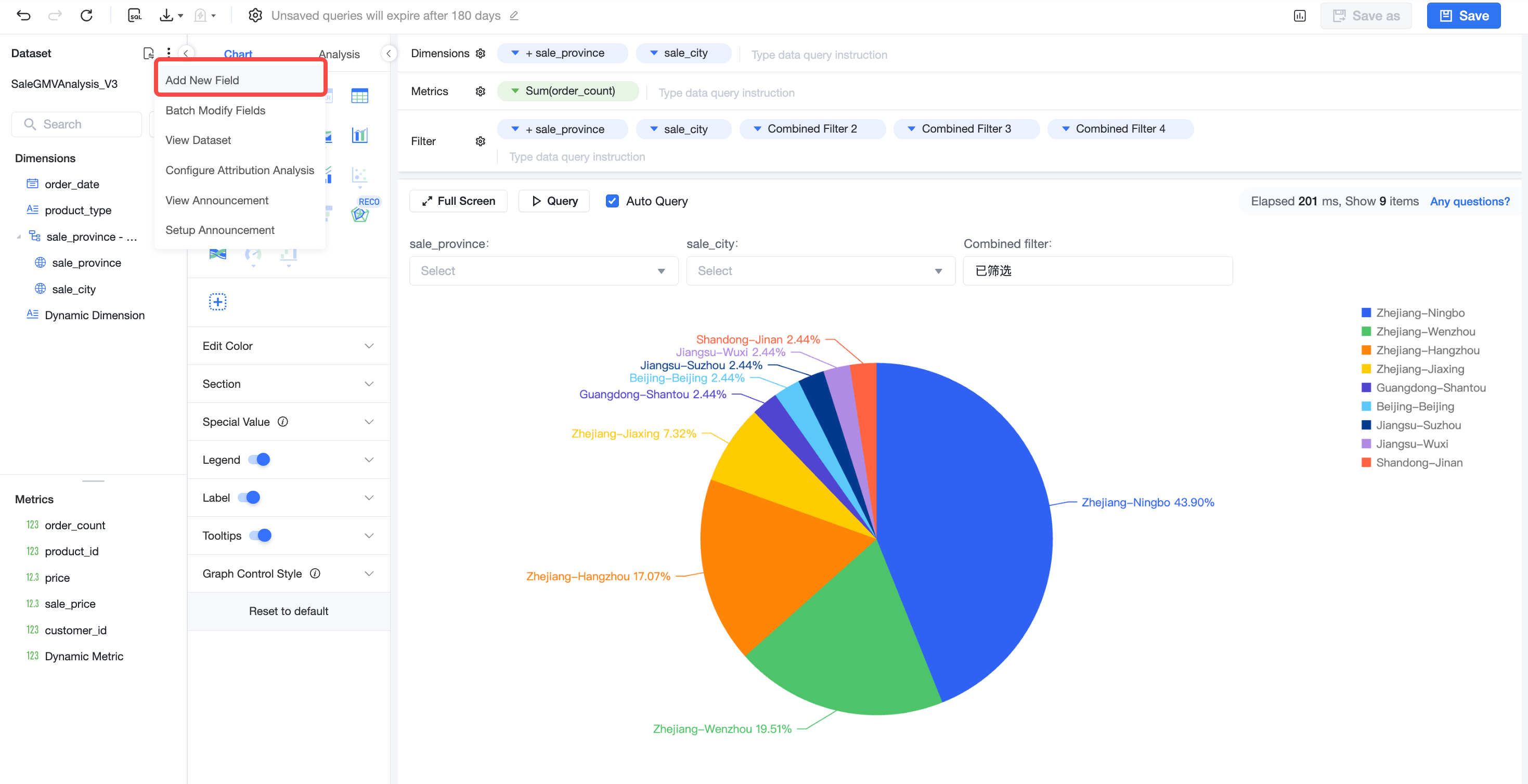The width and height of the screenshot is (1528, 784).
Task: Open the SQL view icon
Action: [135, 16]
